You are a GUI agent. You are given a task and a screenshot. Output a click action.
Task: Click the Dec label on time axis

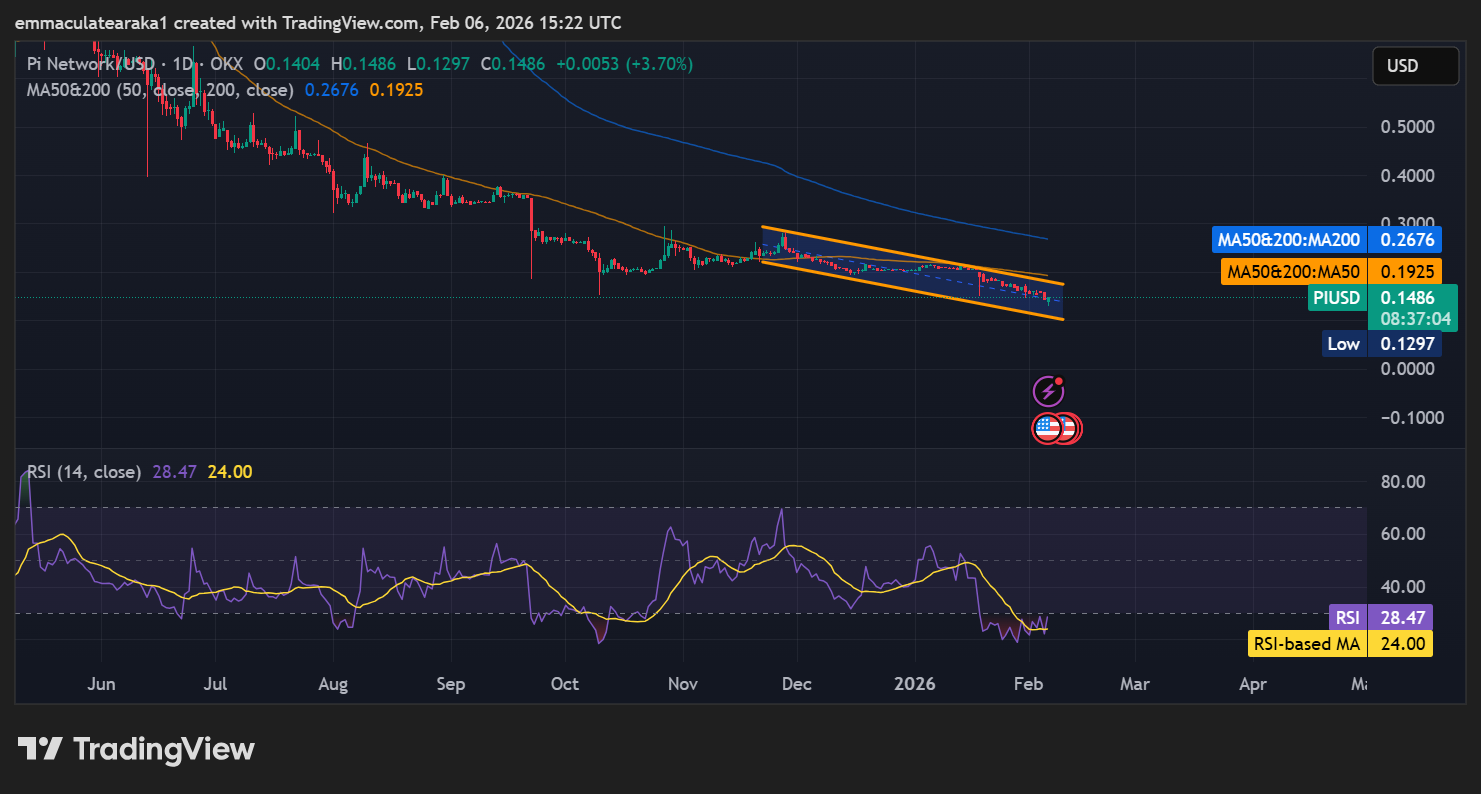click(797, 684)
